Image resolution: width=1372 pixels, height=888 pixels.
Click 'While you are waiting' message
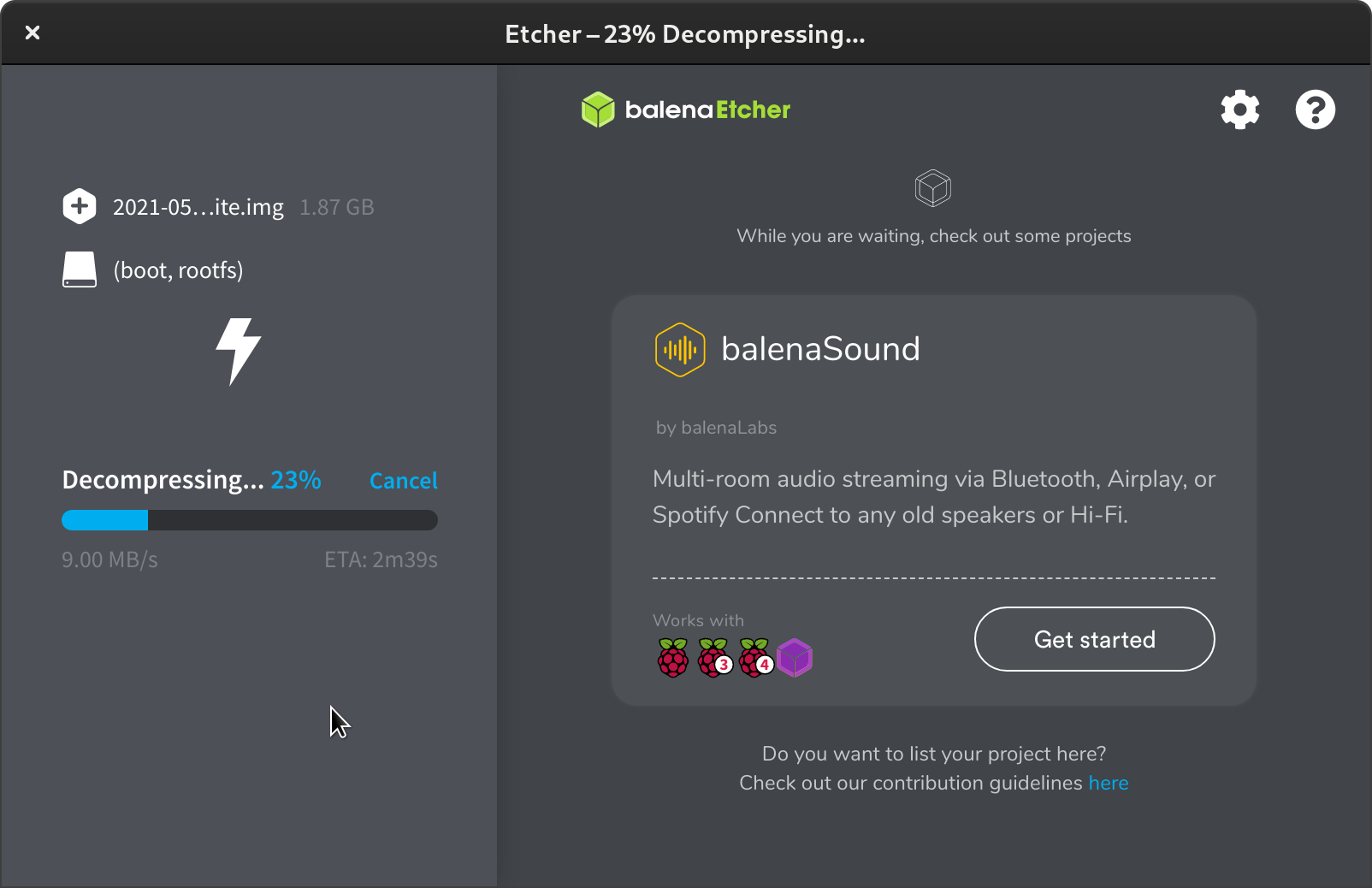click(x=934, y=236)
